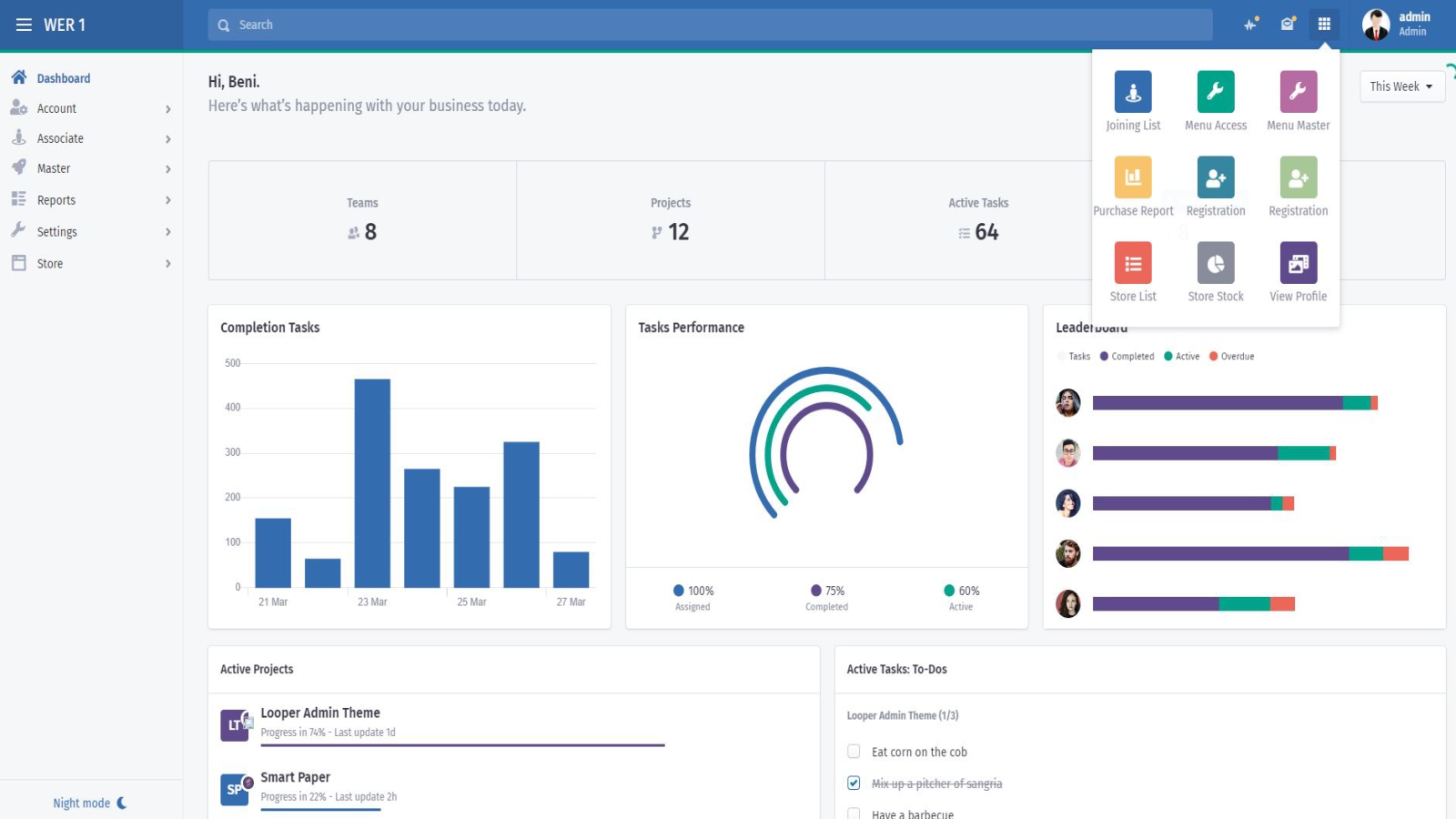Check the 'Eat corn on the cob' checkbox
The image size is (1456, 819).
[x=854, y=752]
